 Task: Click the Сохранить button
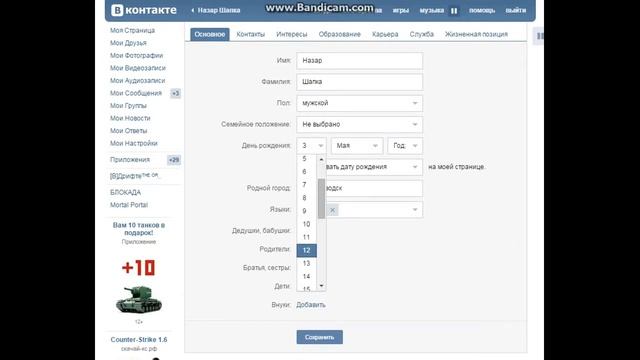[x=320, y=337]
